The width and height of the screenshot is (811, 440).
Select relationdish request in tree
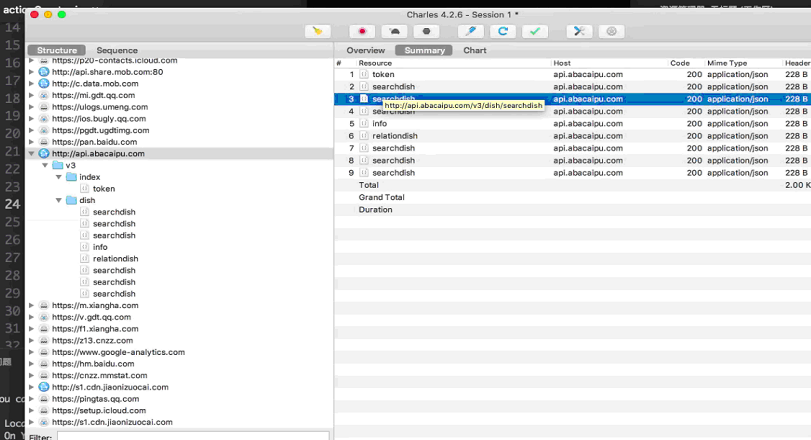[115, 259]
